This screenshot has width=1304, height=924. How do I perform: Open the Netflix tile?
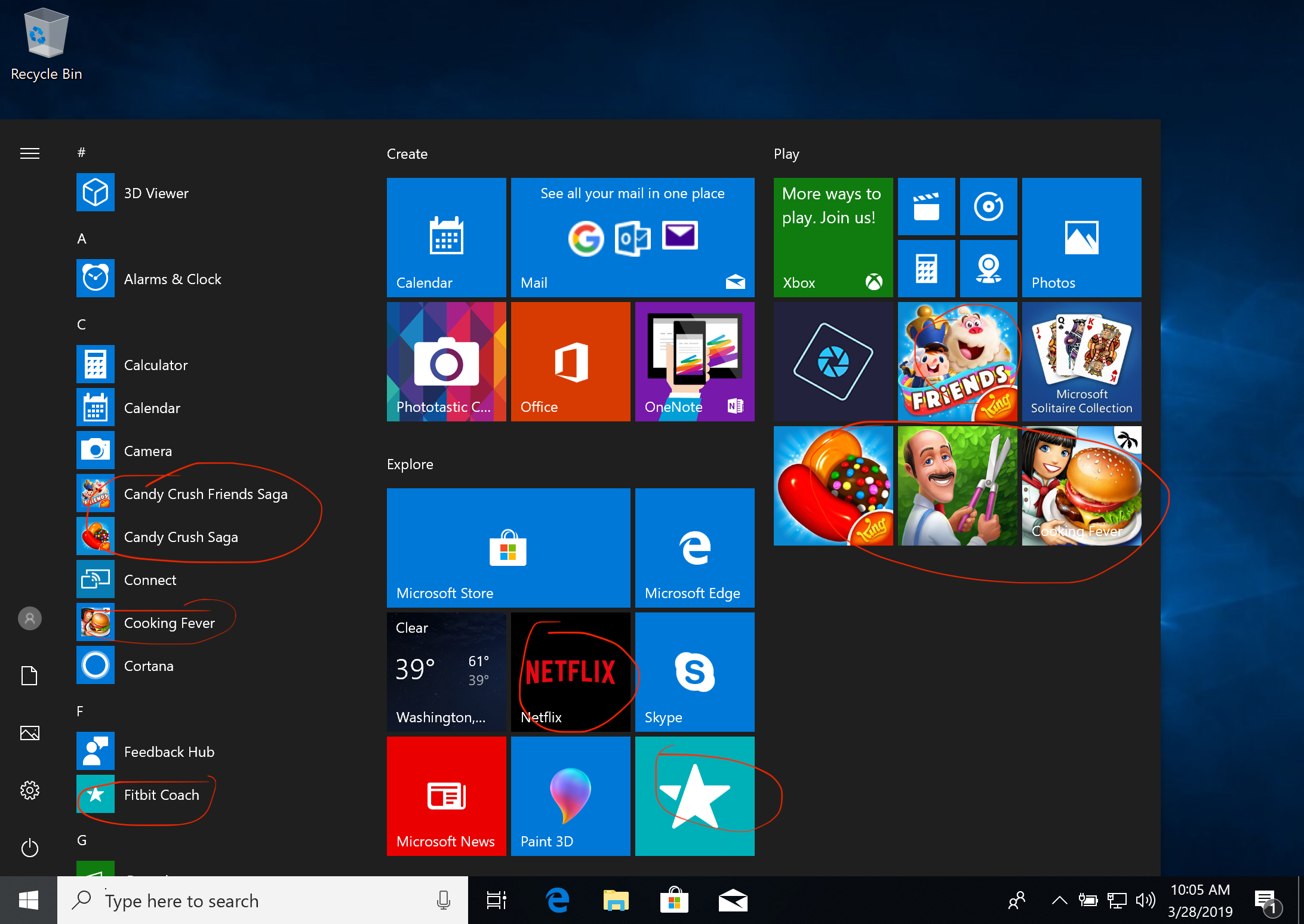(570, 672)
